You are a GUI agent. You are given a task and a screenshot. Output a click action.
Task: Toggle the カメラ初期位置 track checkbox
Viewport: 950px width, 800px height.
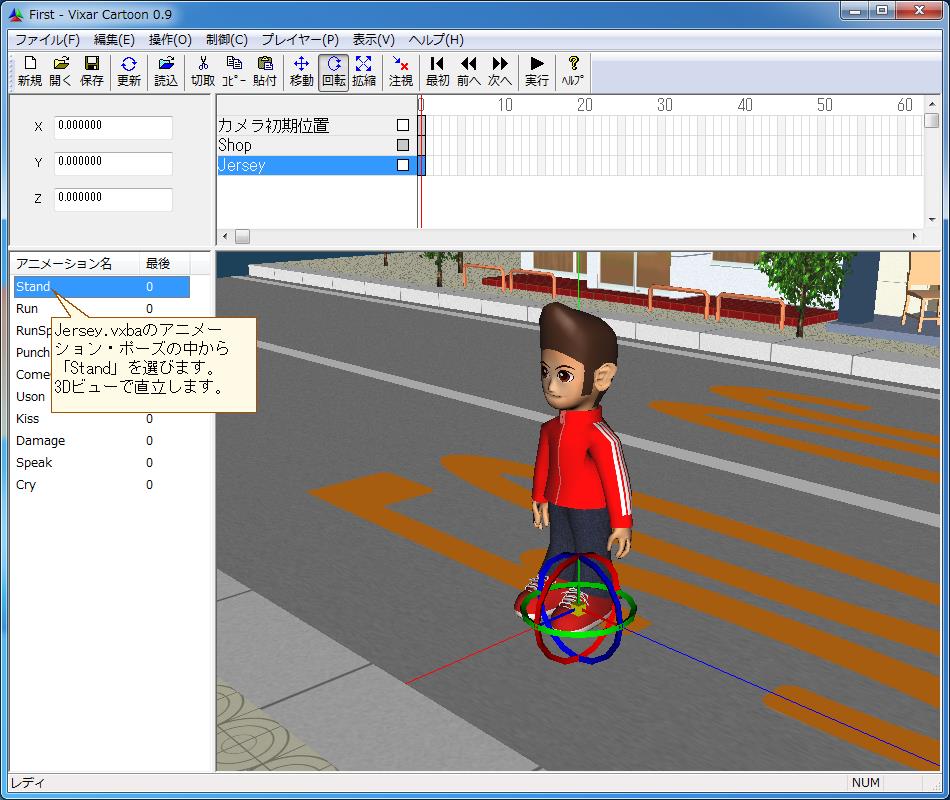[403, 126]
